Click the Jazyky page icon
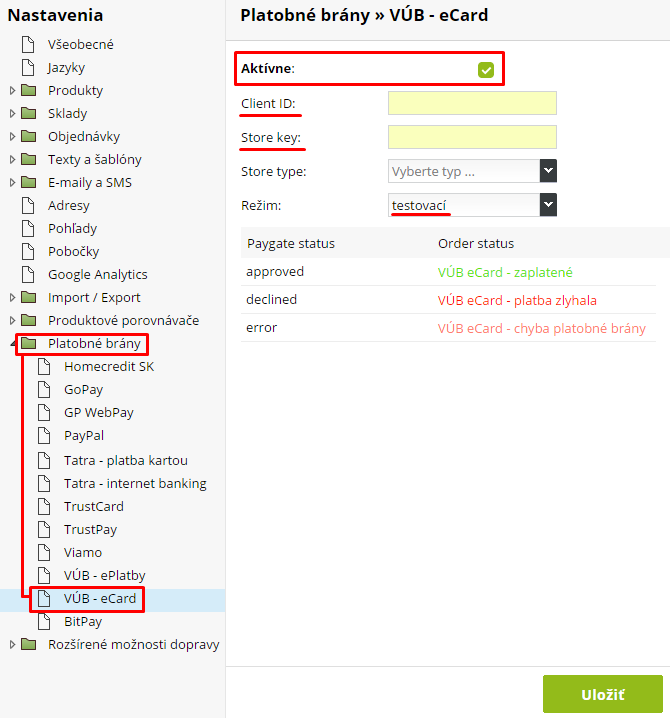The image size is (670, 718). pos(28,67)
